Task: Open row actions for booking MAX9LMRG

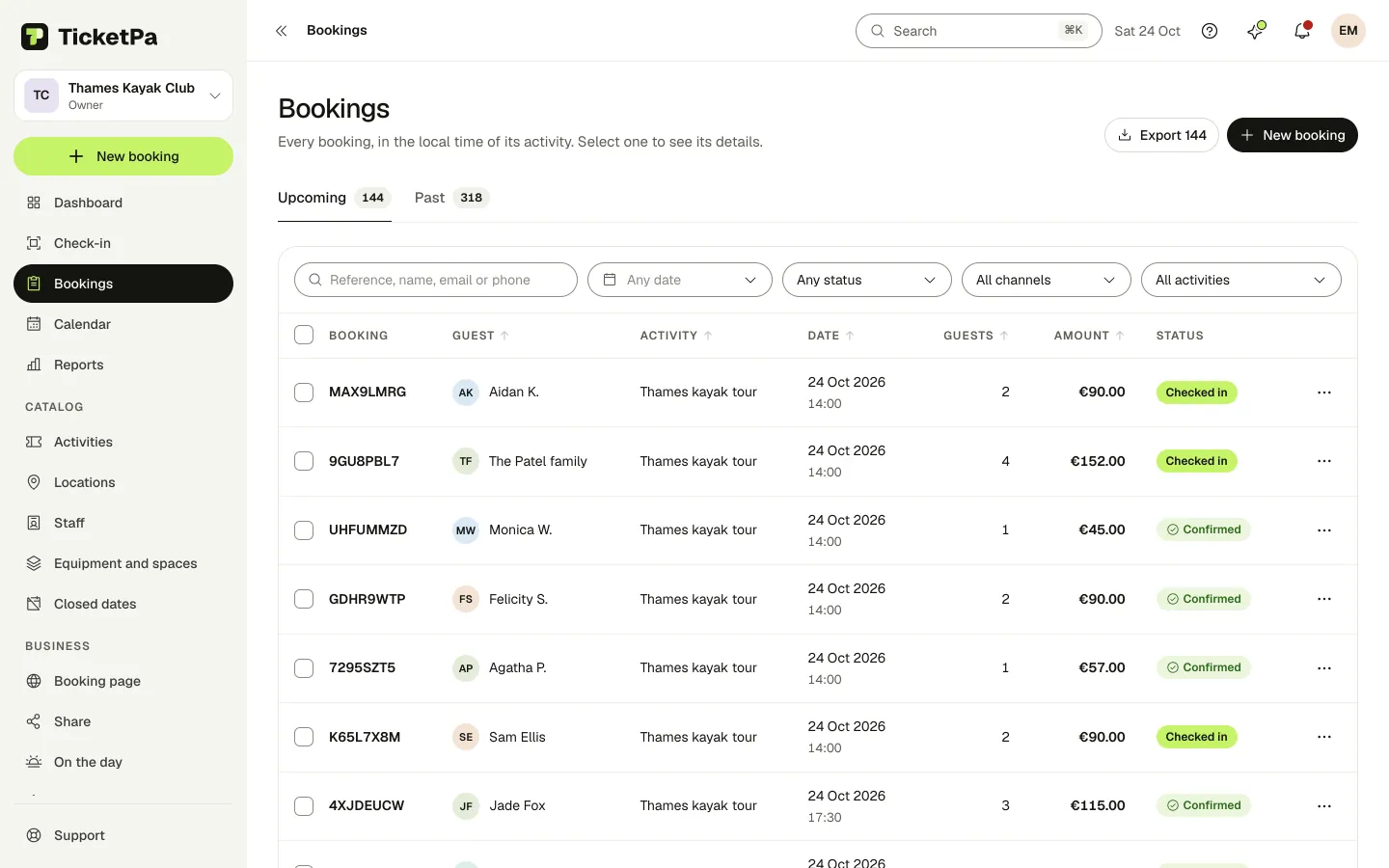Action: click(1324, 393)
